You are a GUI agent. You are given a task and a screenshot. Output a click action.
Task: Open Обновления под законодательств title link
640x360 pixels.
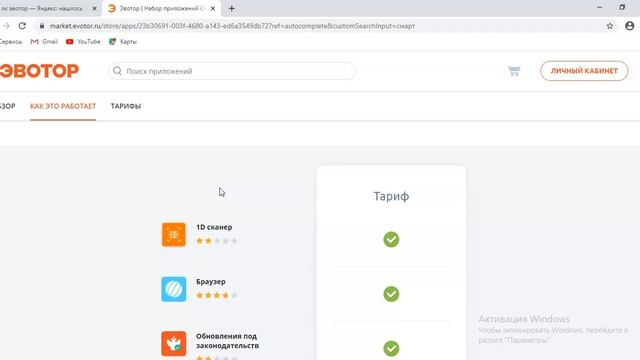pos(227,341)
